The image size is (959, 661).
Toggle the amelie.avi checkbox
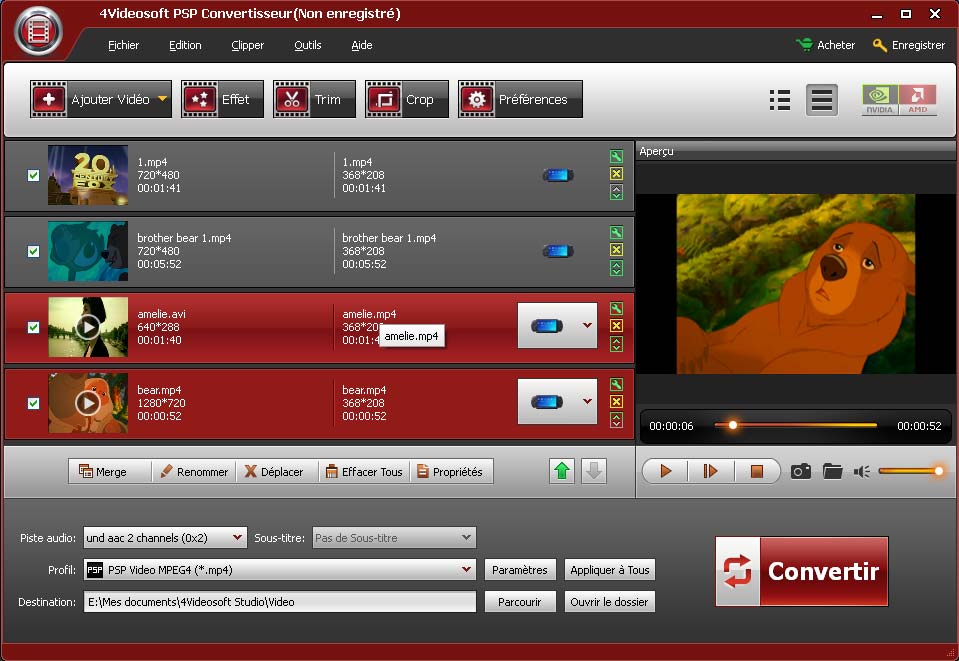[33, 327]
